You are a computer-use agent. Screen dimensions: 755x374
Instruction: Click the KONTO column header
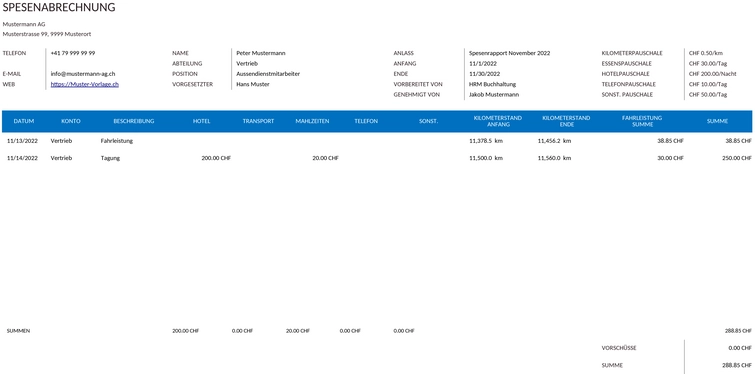tap(71, 121)
